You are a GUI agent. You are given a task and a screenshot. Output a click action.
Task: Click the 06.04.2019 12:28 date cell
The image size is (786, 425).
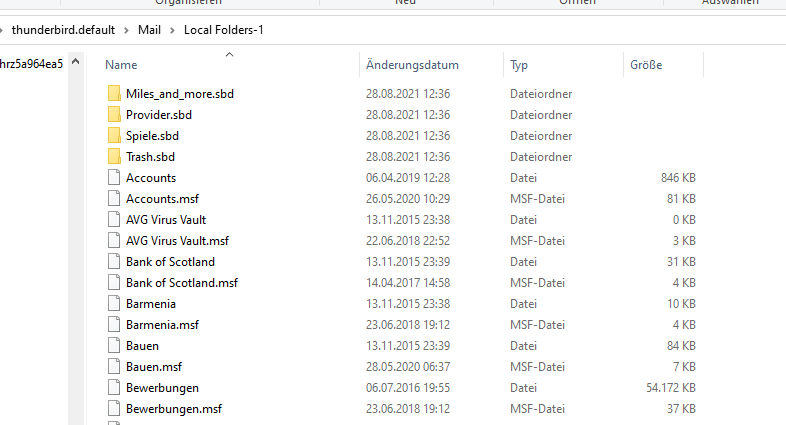(x=408, y=178)
